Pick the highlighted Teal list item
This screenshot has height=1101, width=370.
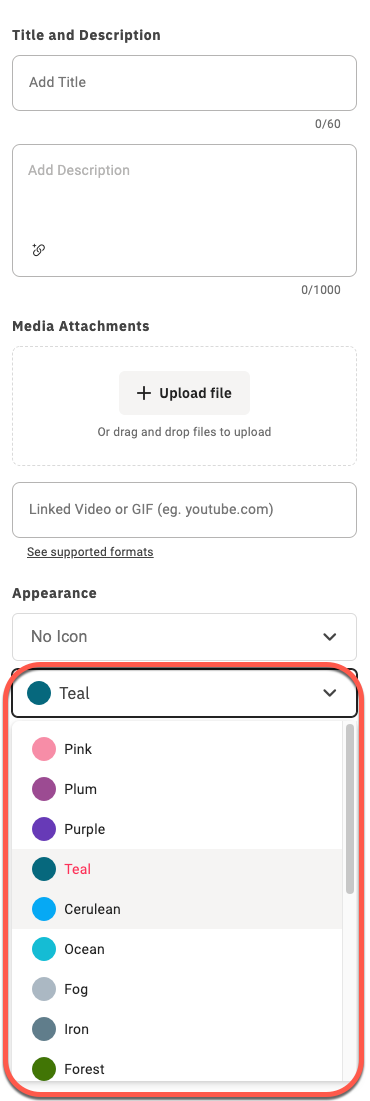177,869
